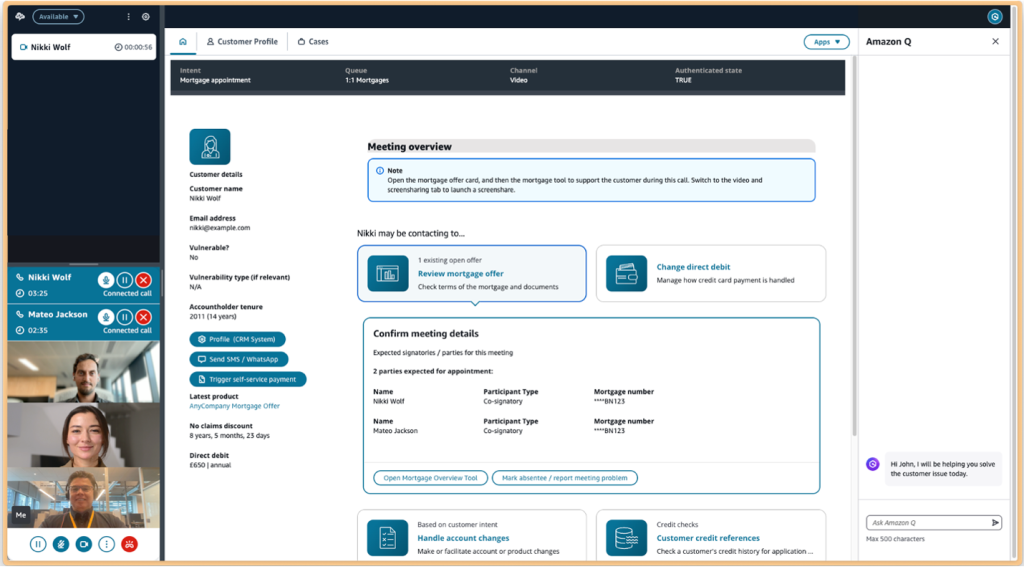Open Change direct debit link
Viewport: 1024px width, 569px height.
693,267
